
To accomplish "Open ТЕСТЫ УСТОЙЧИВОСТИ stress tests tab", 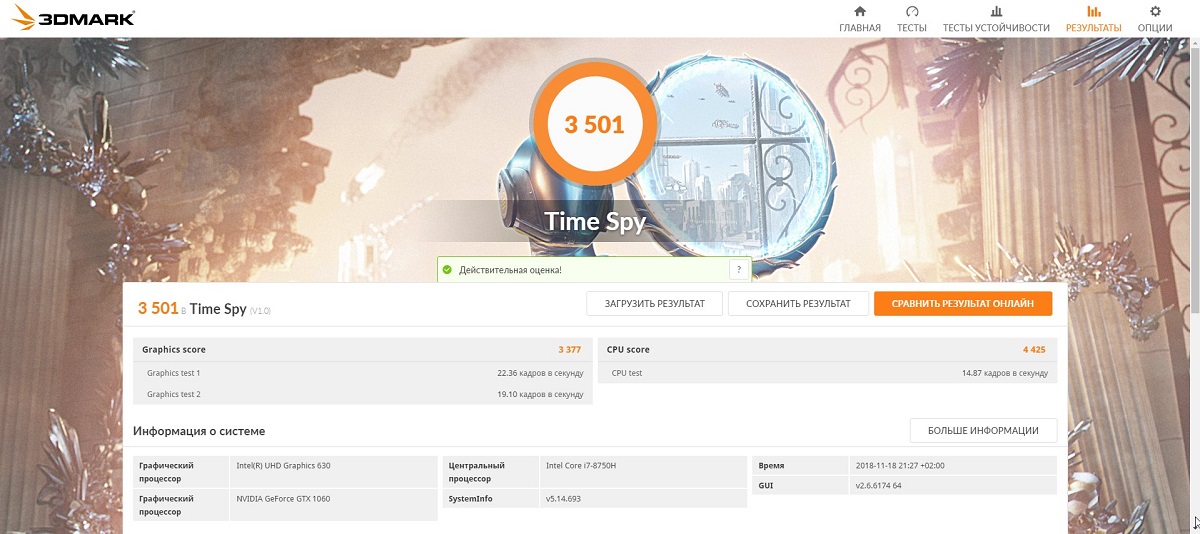I will (x=996, y=18).
